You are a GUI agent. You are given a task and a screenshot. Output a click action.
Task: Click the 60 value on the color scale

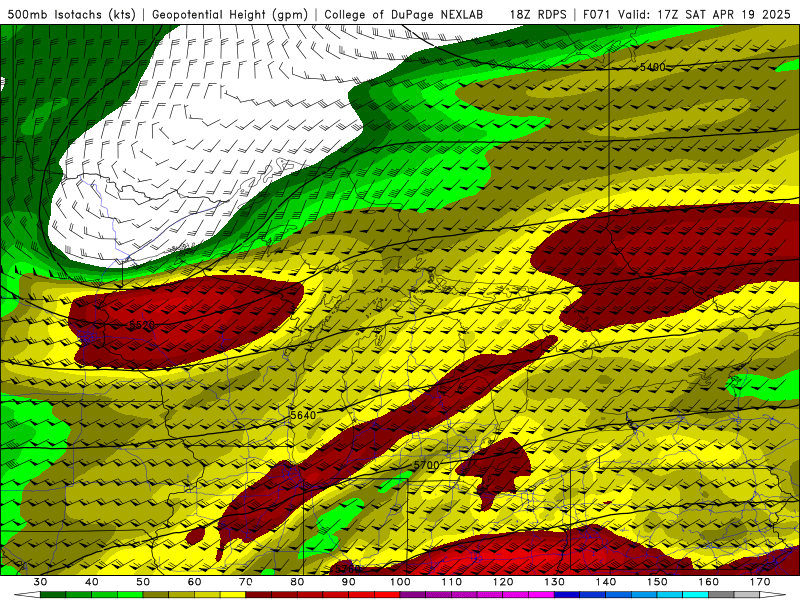tap(194, 582)
